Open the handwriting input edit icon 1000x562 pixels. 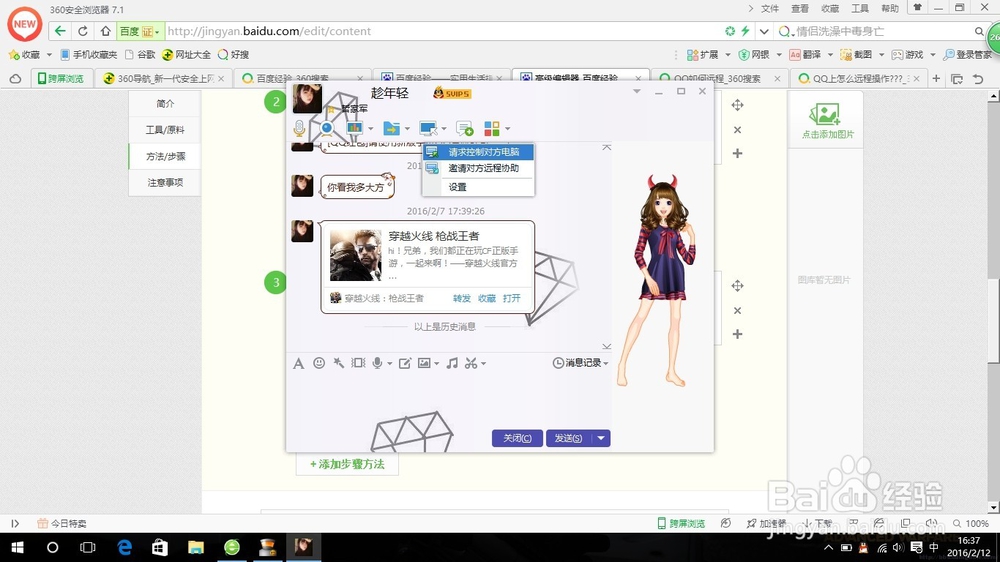[x=404, y=363]
